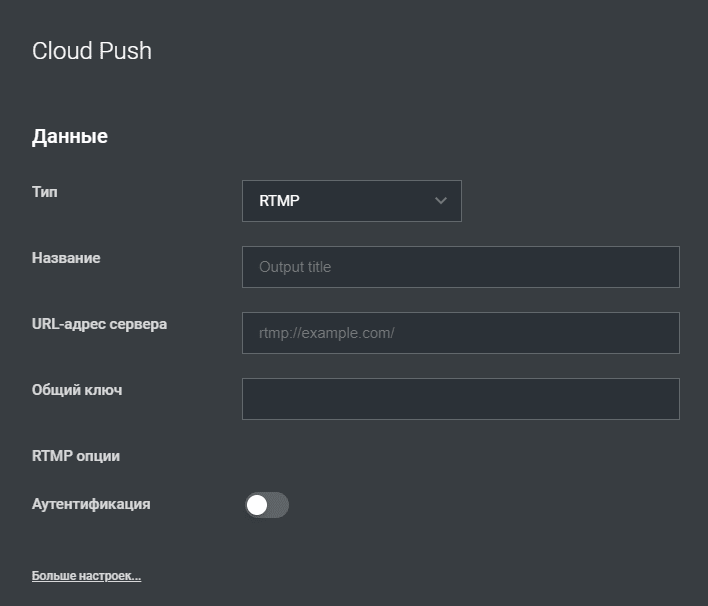This screenshot has width=708, height=606.
Task: Click the Аутентификация label text
Action: coord(91,504)
